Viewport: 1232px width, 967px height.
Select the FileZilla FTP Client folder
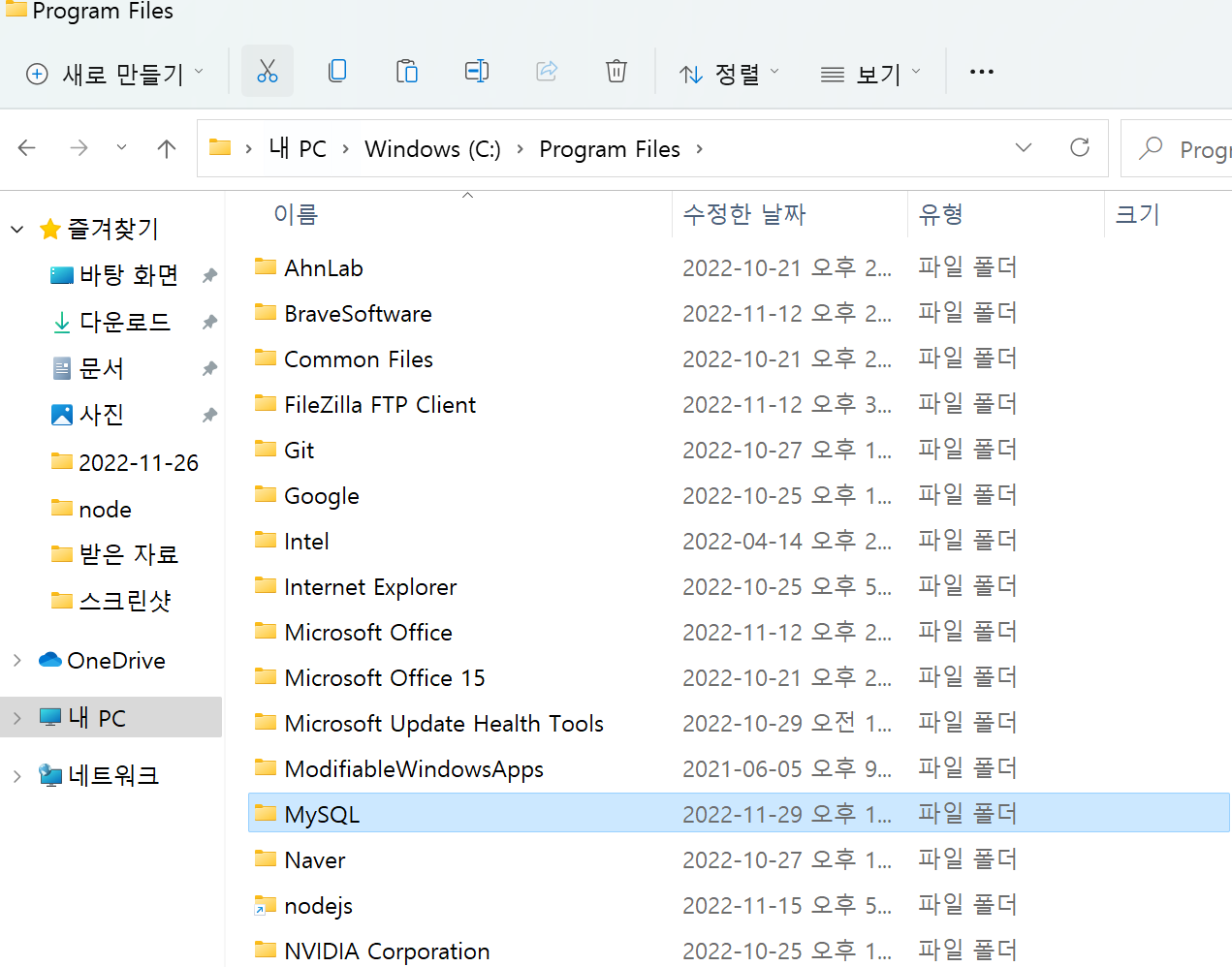(x=739, y=404)
